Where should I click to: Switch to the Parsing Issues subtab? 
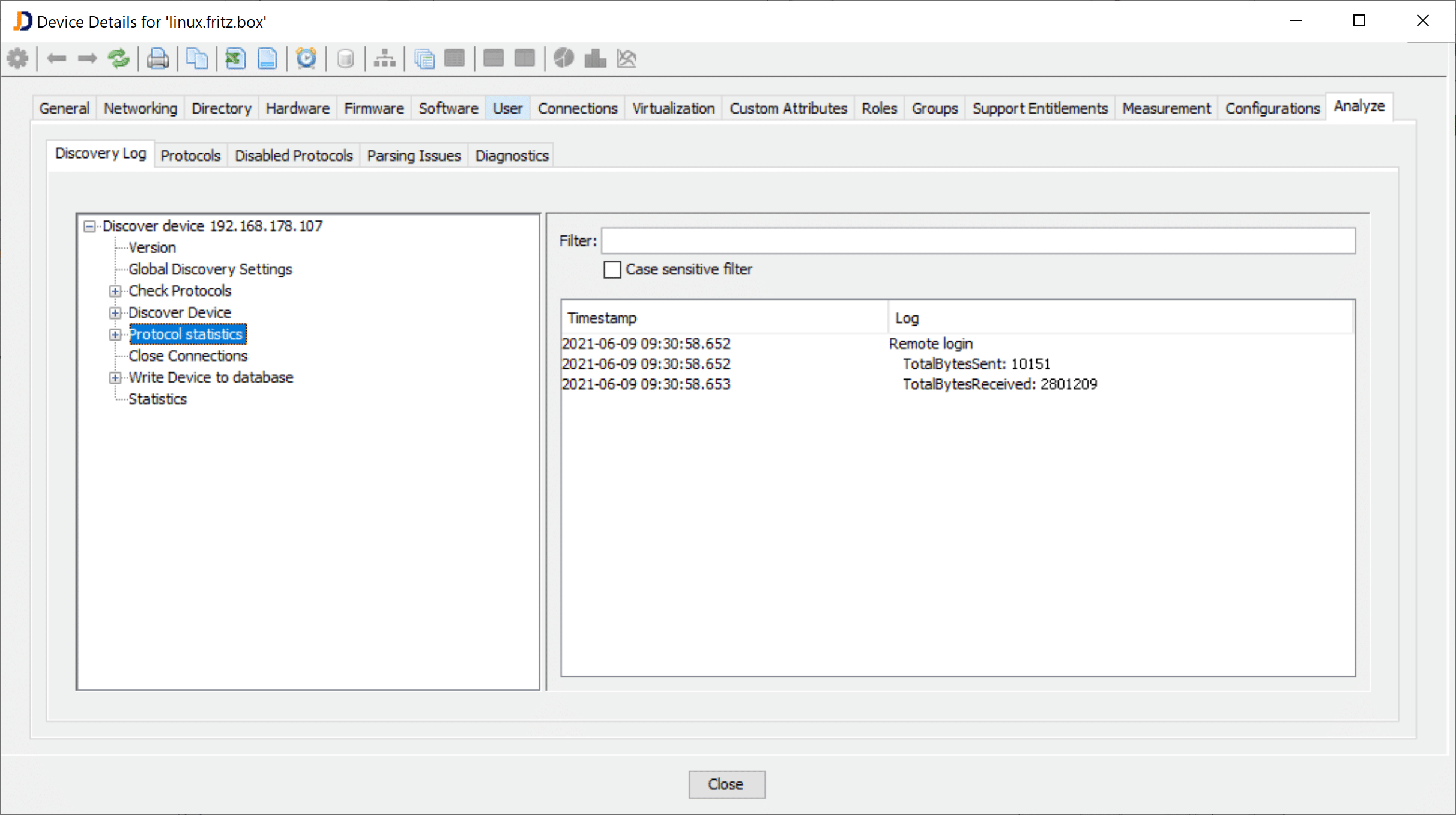[414, 156]
